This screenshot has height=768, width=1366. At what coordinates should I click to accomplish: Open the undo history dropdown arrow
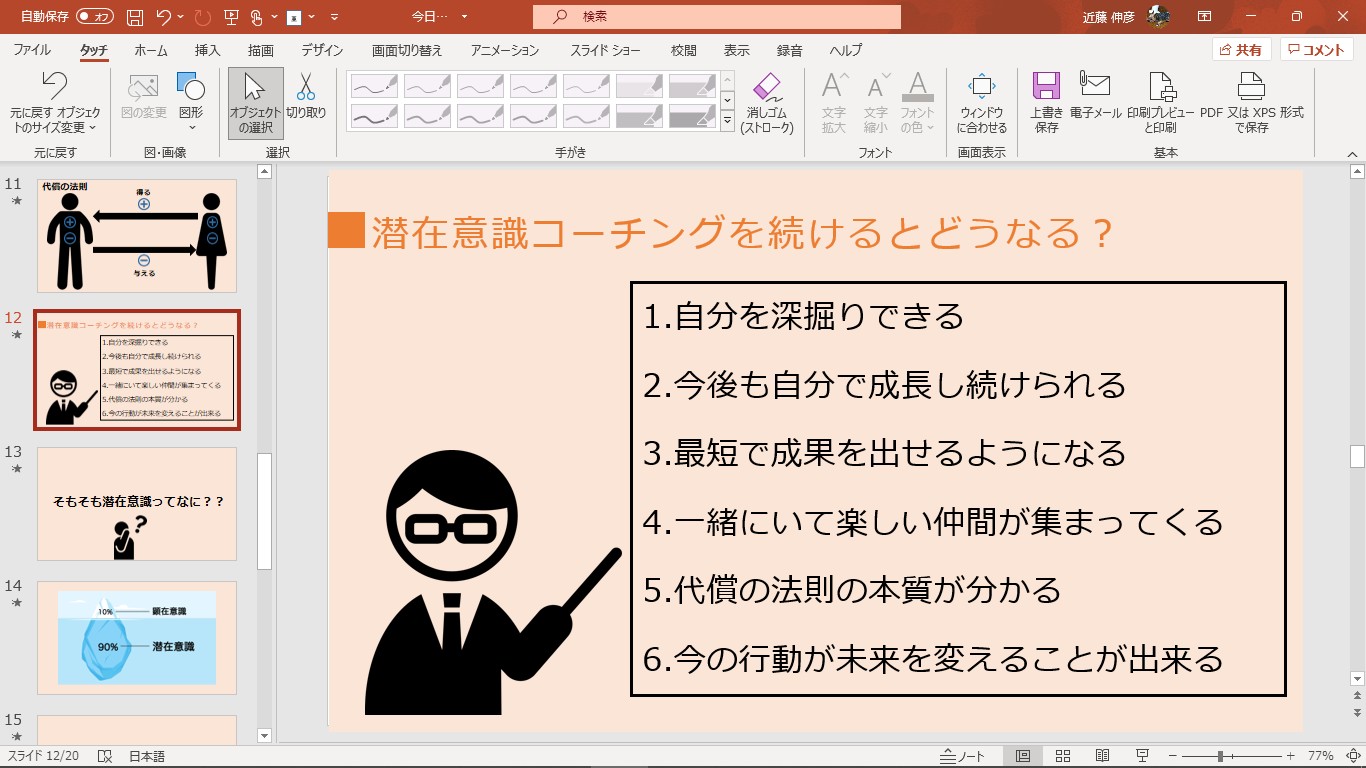click(x=179, y=17)
